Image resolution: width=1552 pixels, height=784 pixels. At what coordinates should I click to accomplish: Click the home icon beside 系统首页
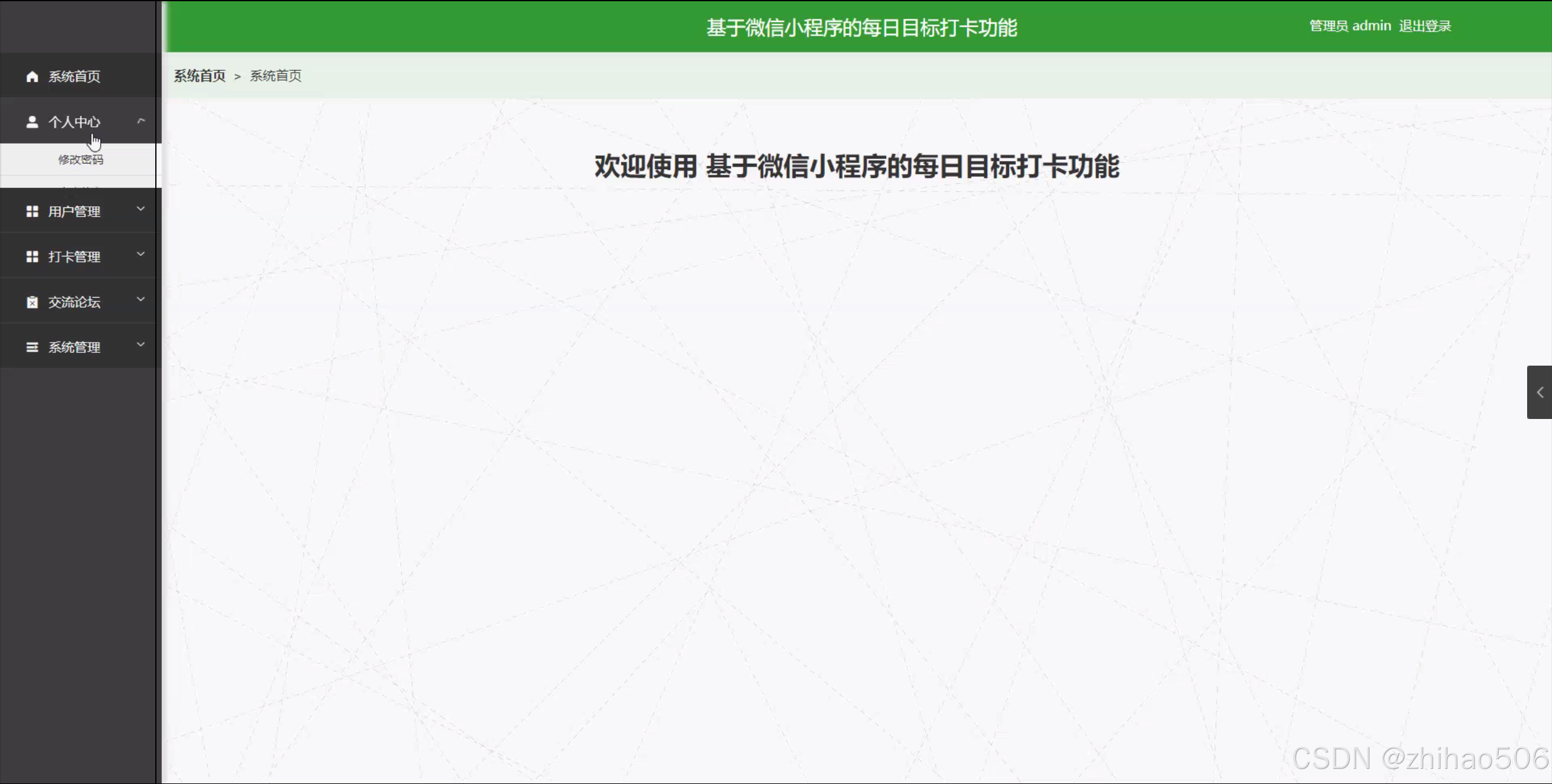click(x=32, y=76)
